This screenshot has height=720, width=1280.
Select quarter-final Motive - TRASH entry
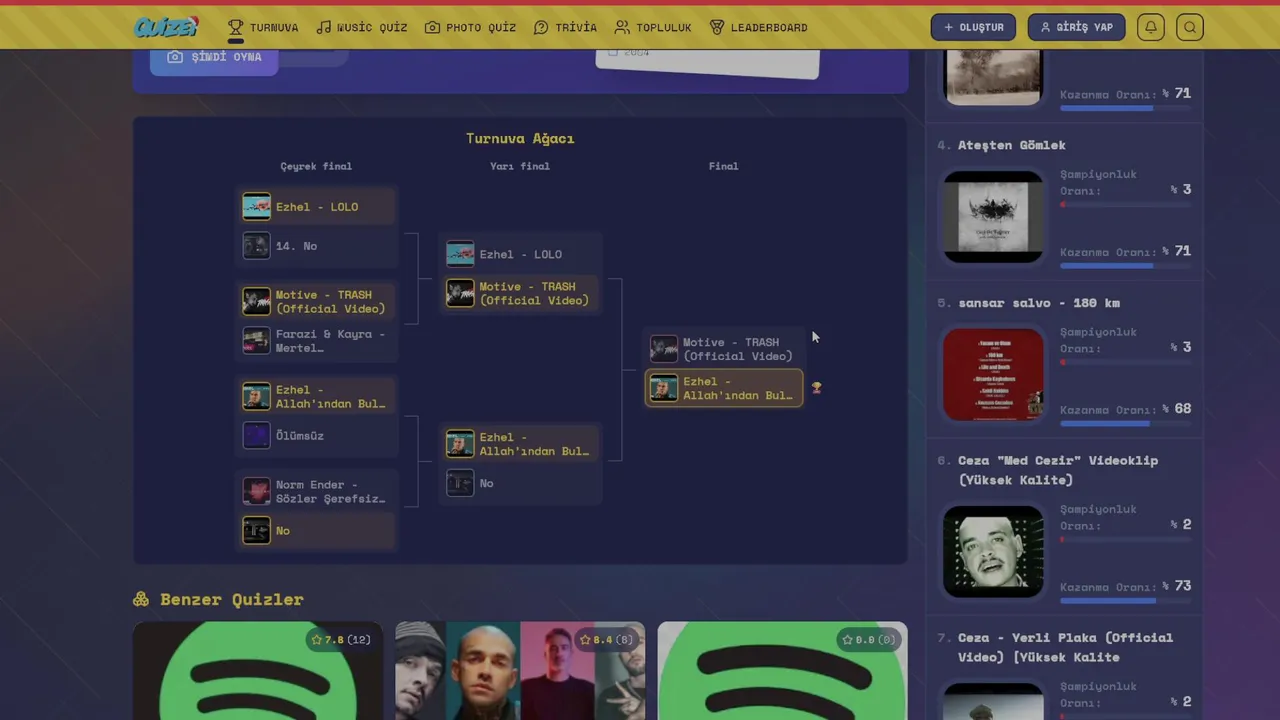click(x=317, y=301)
